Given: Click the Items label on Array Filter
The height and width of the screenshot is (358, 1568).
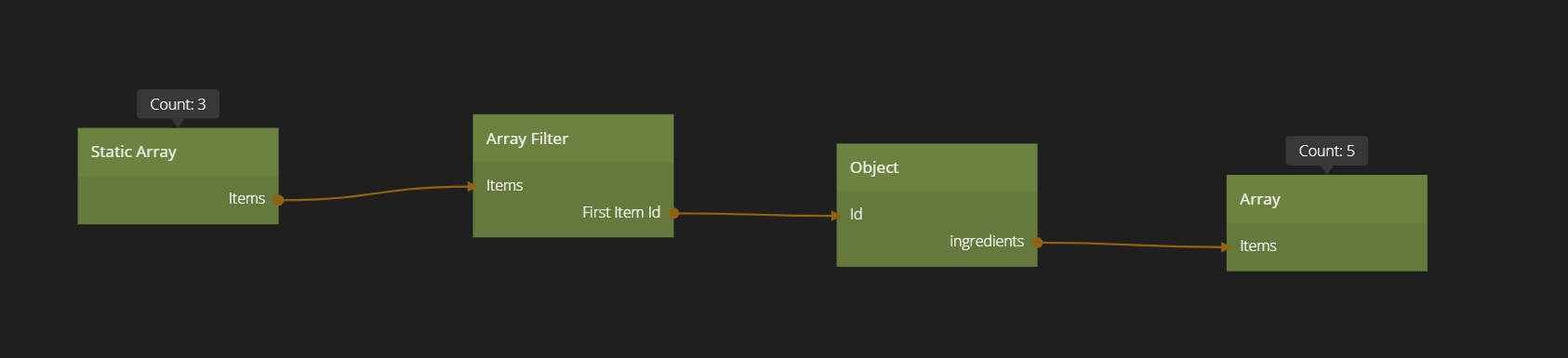Looking at the screenshot, I should pyautogui.click(x=504, y=185).
